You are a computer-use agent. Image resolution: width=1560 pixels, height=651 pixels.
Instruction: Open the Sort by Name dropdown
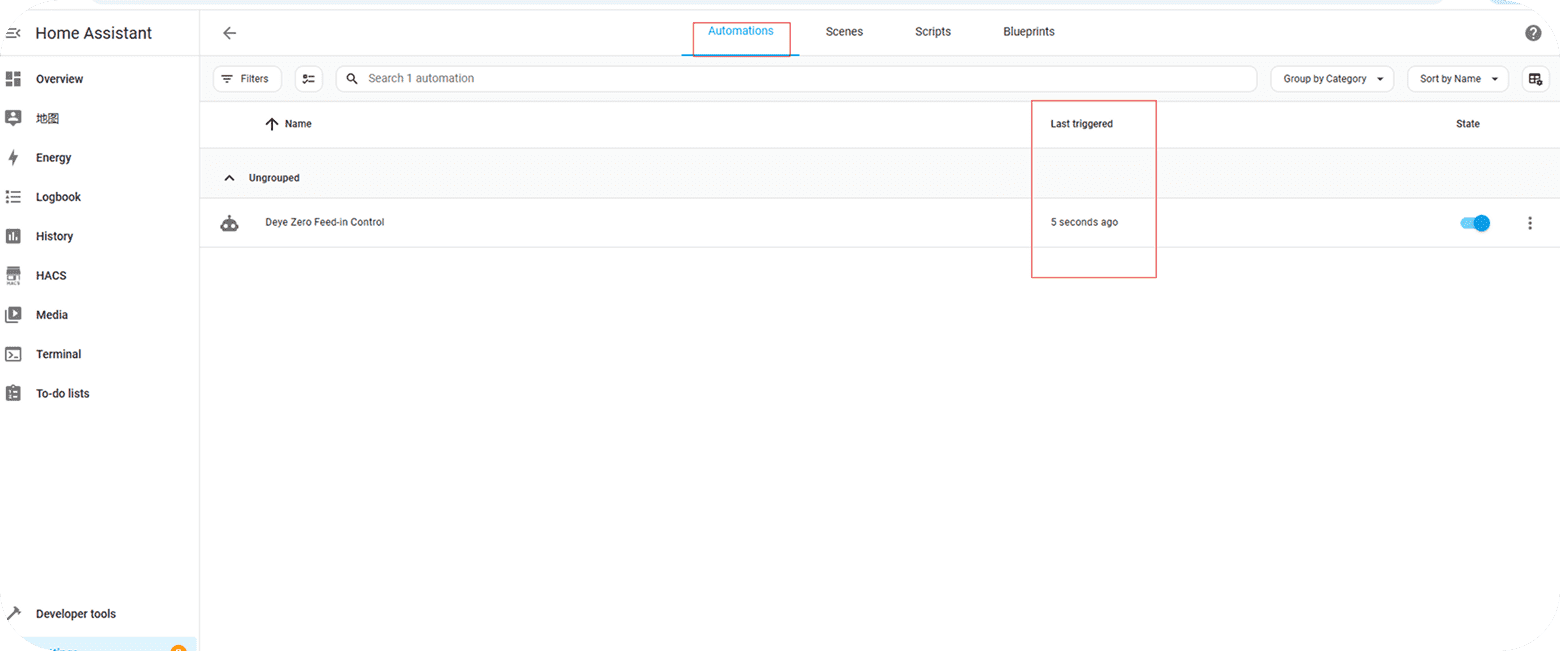1457,79
